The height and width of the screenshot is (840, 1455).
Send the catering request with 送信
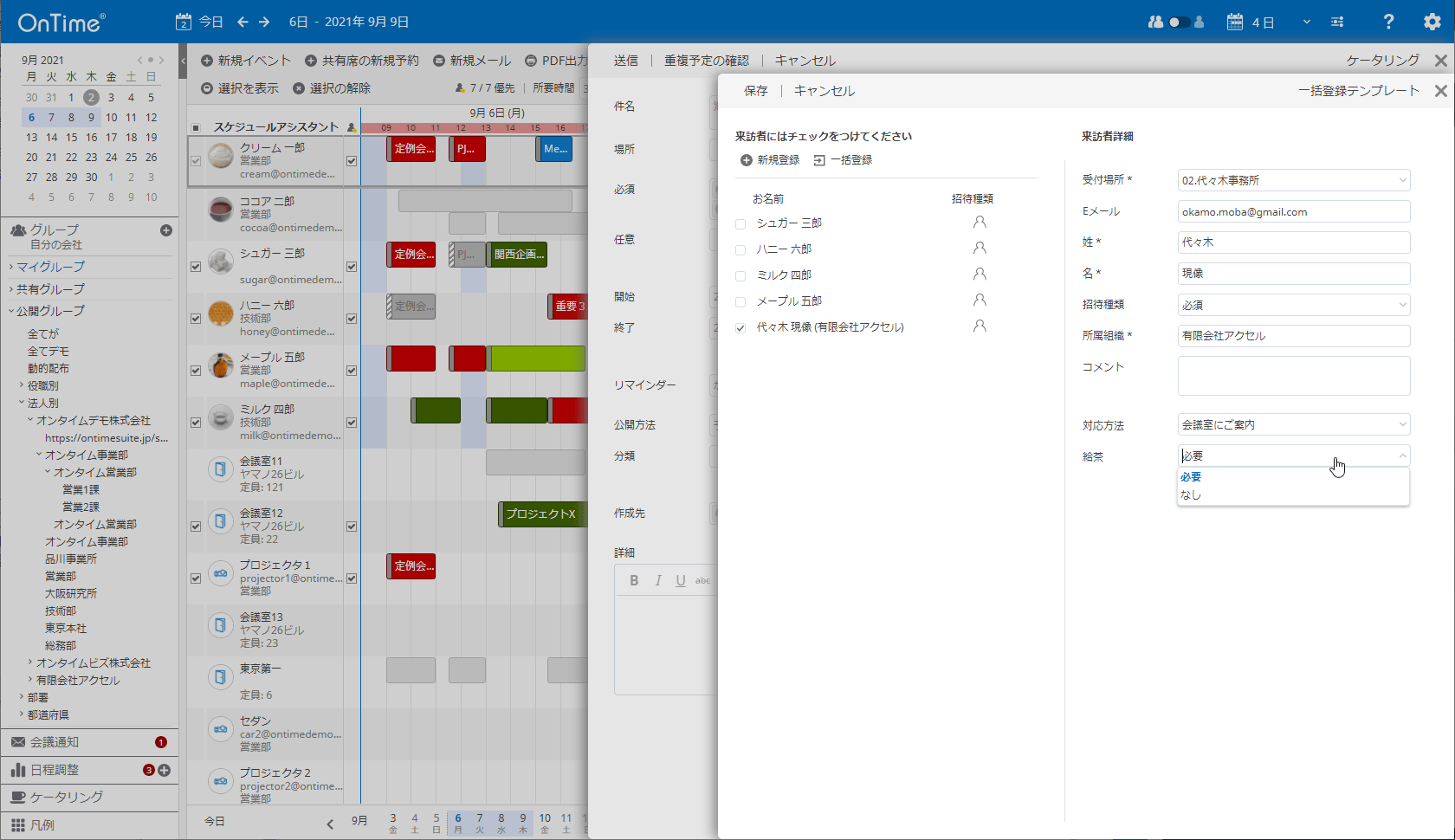625,61
